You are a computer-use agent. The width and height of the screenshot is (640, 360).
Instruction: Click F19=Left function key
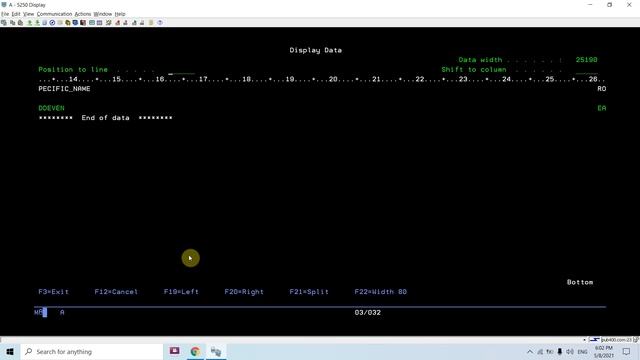(181, 292)
